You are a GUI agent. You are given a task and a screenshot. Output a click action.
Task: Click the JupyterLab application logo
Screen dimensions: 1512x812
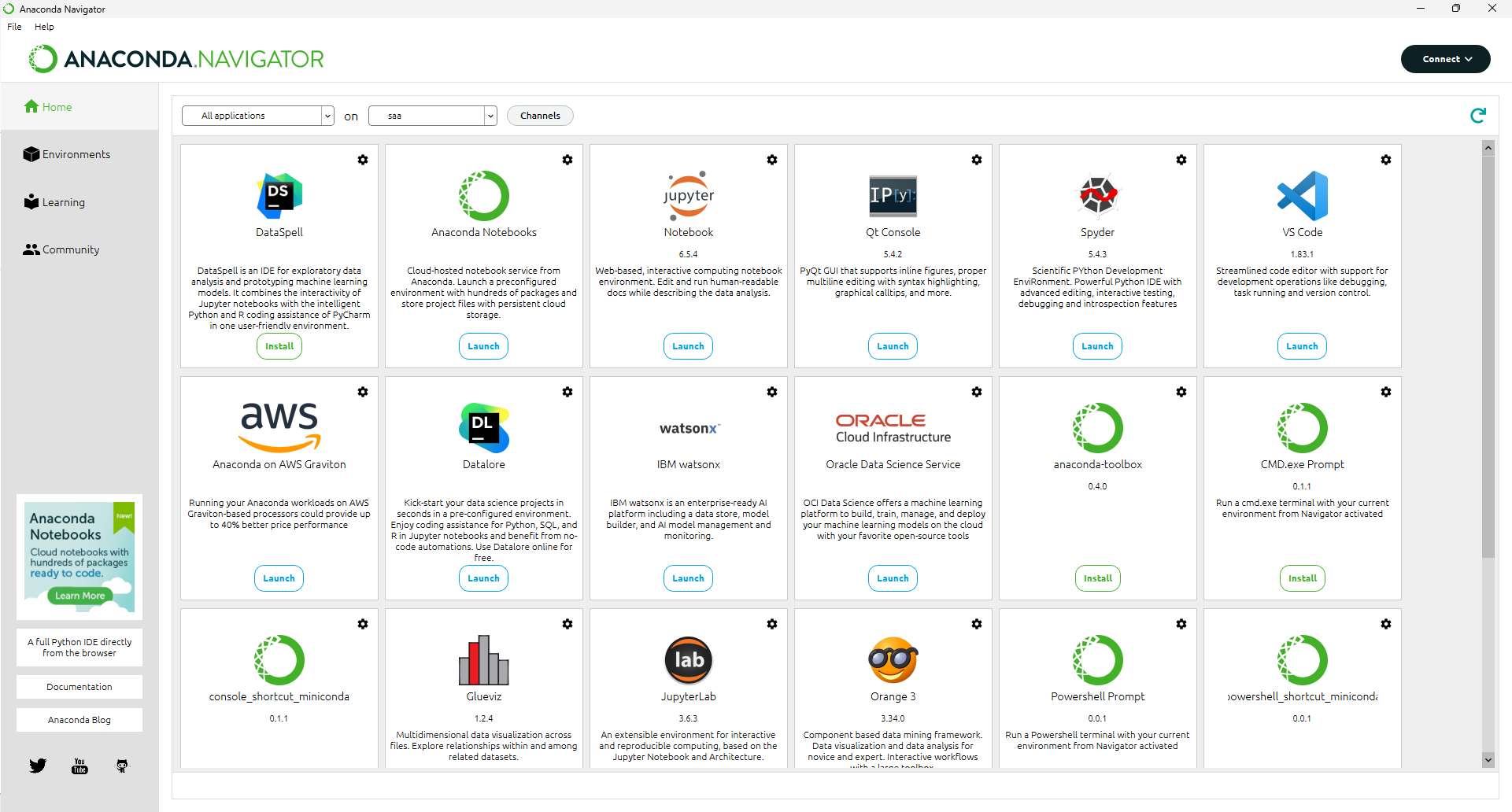click(688, 660)
